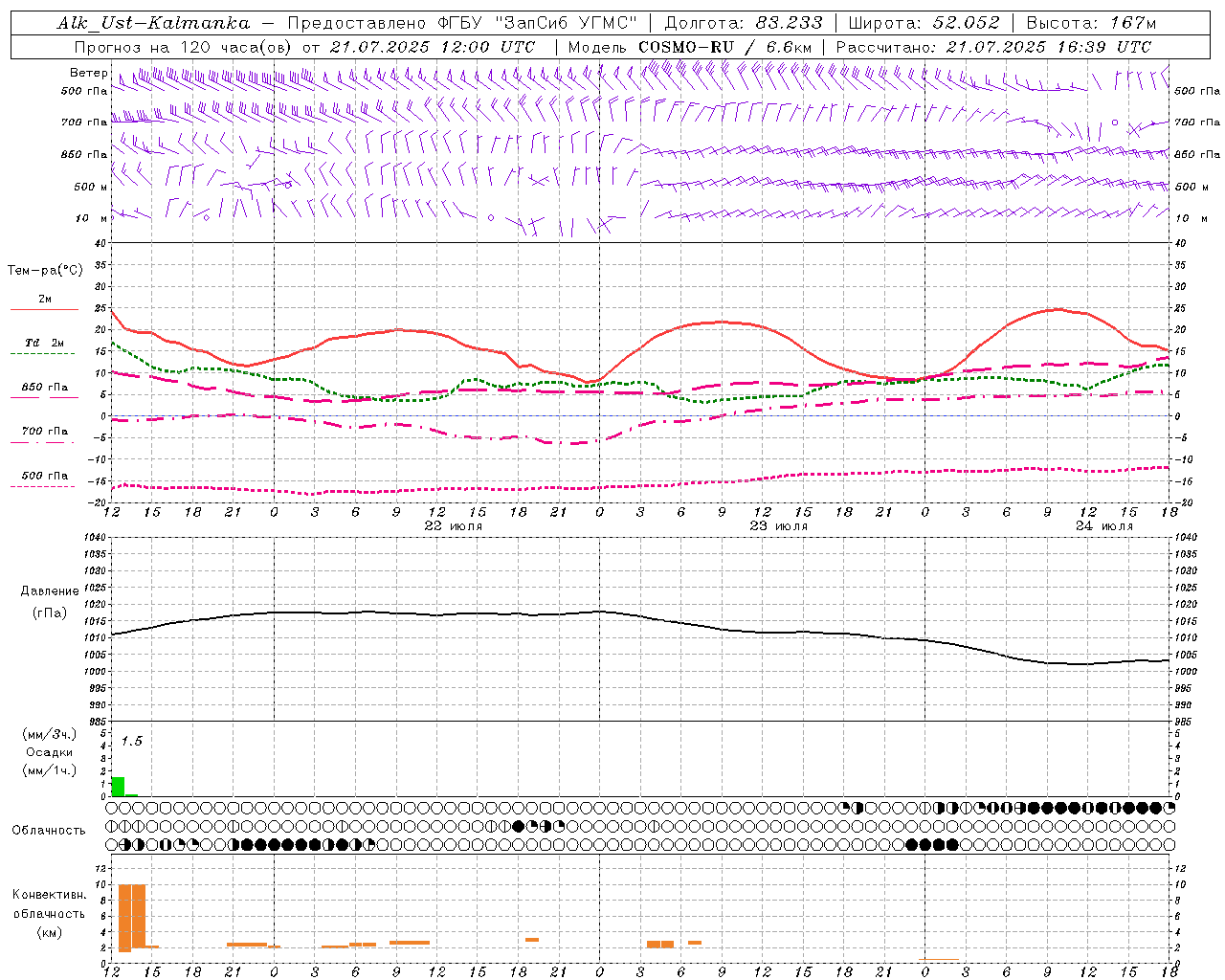
Task: Click the Ветер wind panel label
Action: [88, 73]
